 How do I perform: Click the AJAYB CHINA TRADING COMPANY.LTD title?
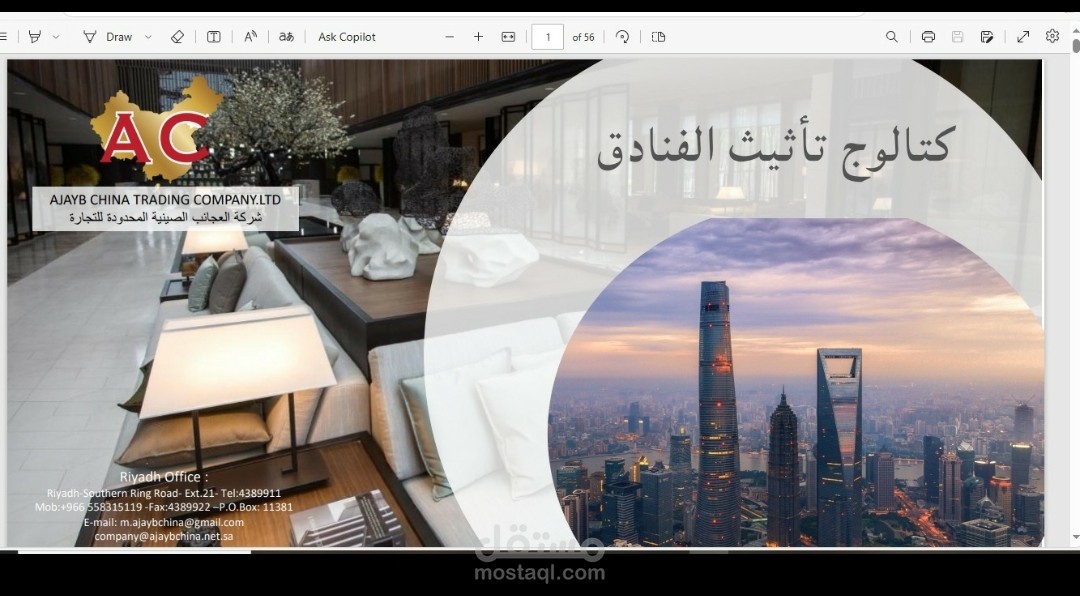165,199
